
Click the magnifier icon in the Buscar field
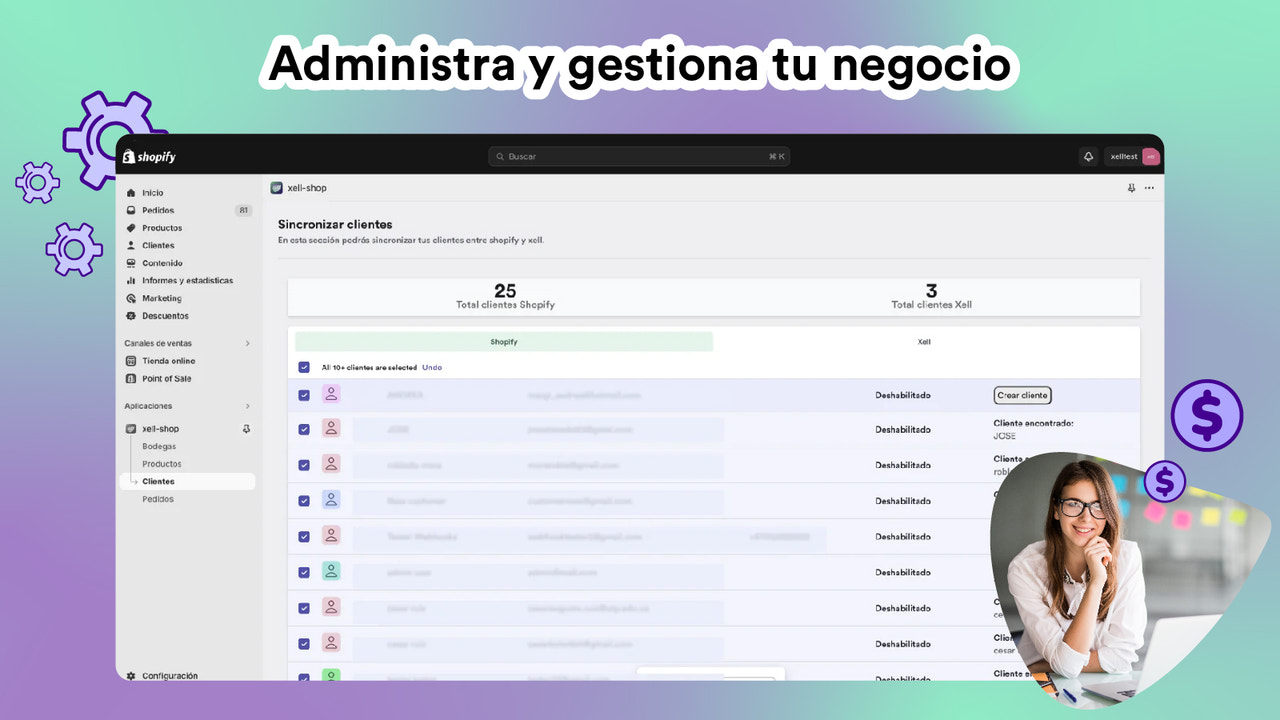click(x=500, y=157)
